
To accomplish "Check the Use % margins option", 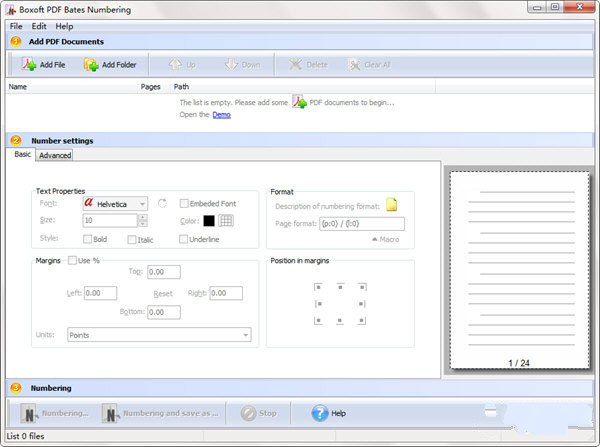I will 72,260.
